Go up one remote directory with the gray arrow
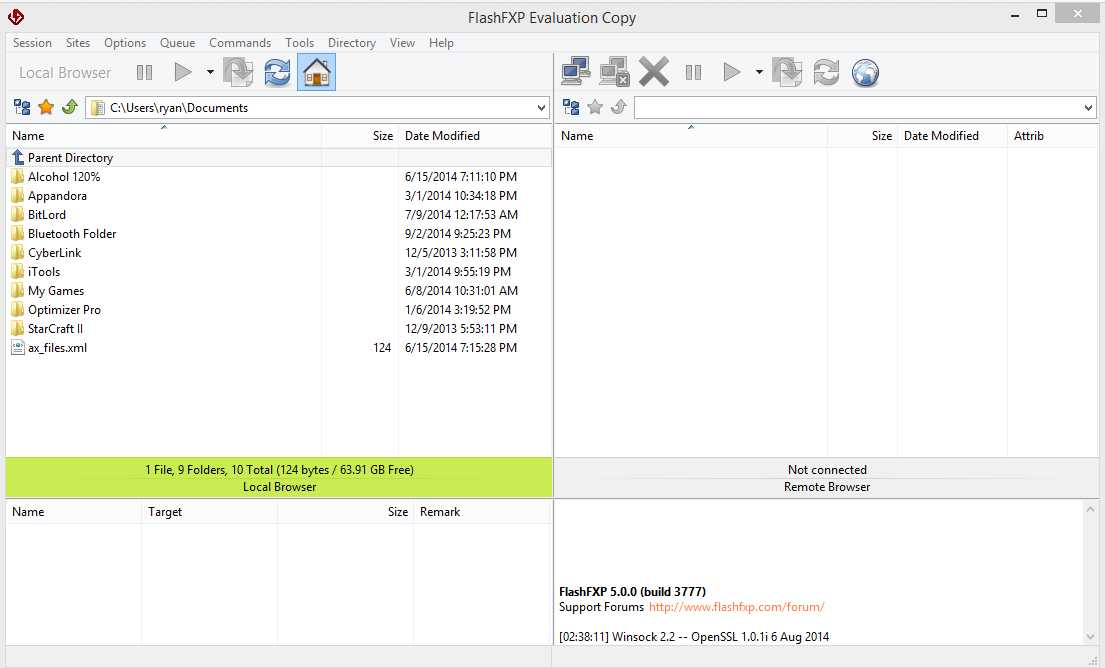This screenshot has height=668, width=1105. pos(618,107)
